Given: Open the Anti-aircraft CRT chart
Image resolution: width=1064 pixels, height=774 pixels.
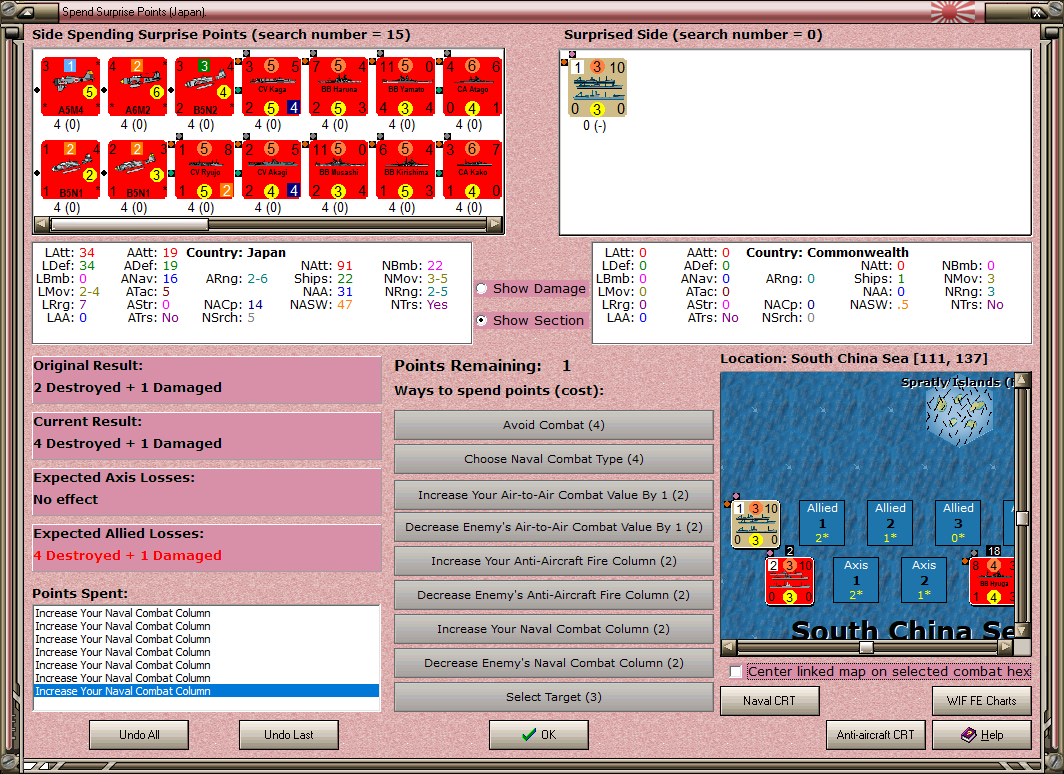Looking at the screenshot, I should pos(875,735).
